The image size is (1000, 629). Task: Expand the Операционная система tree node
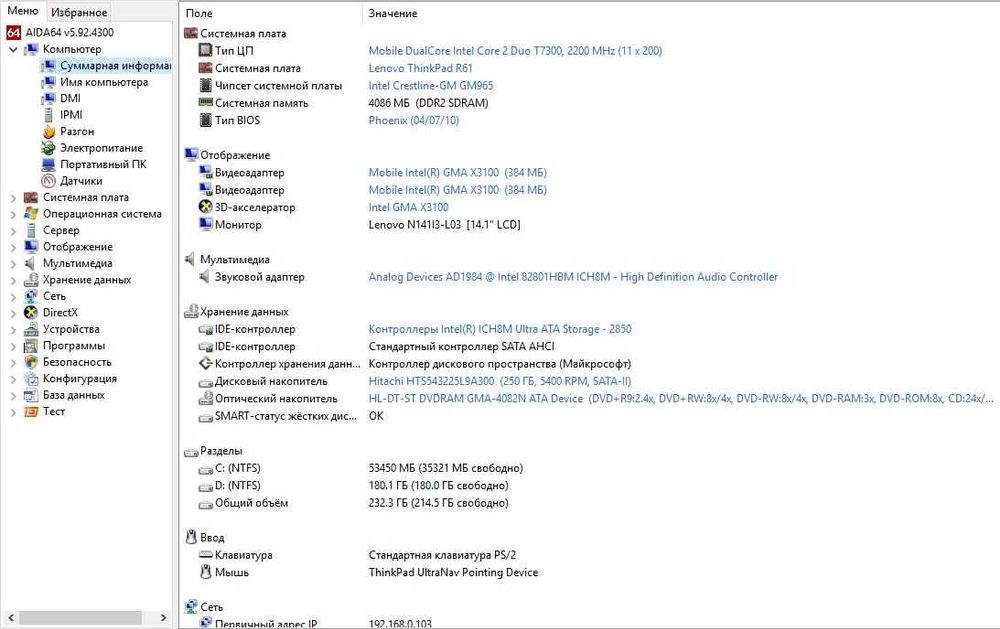13,214
